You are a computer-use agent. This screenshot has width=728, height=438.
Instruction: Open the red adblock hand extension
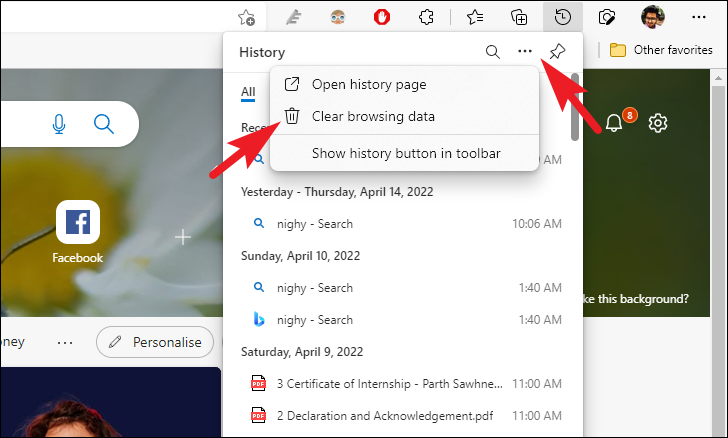[382, 18]
